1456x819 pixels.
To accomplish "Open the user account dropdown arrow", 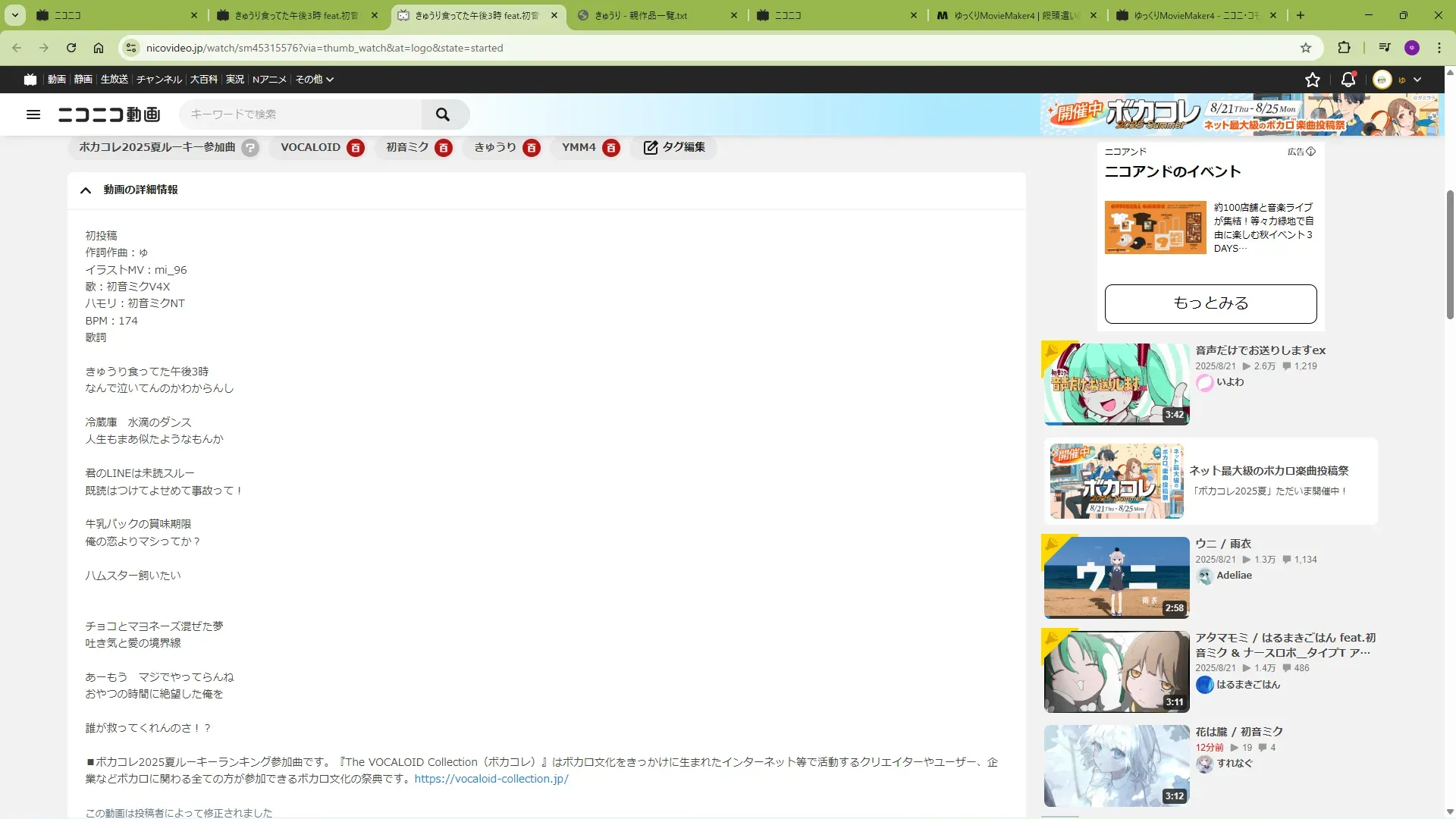I will pos(1417,80).
